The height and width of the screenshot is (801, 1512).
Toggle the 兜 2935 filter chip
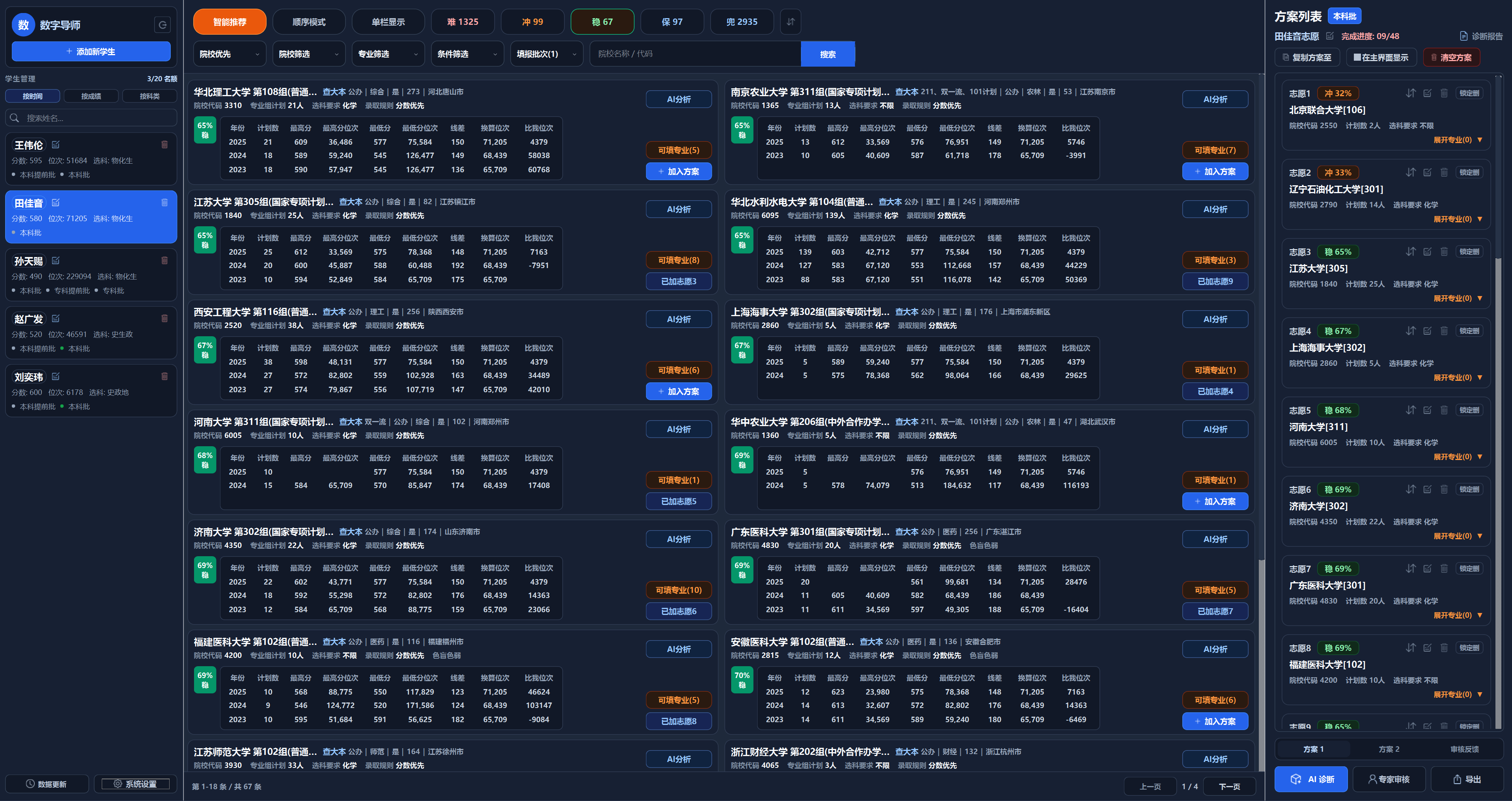click(x=742, y=22)
